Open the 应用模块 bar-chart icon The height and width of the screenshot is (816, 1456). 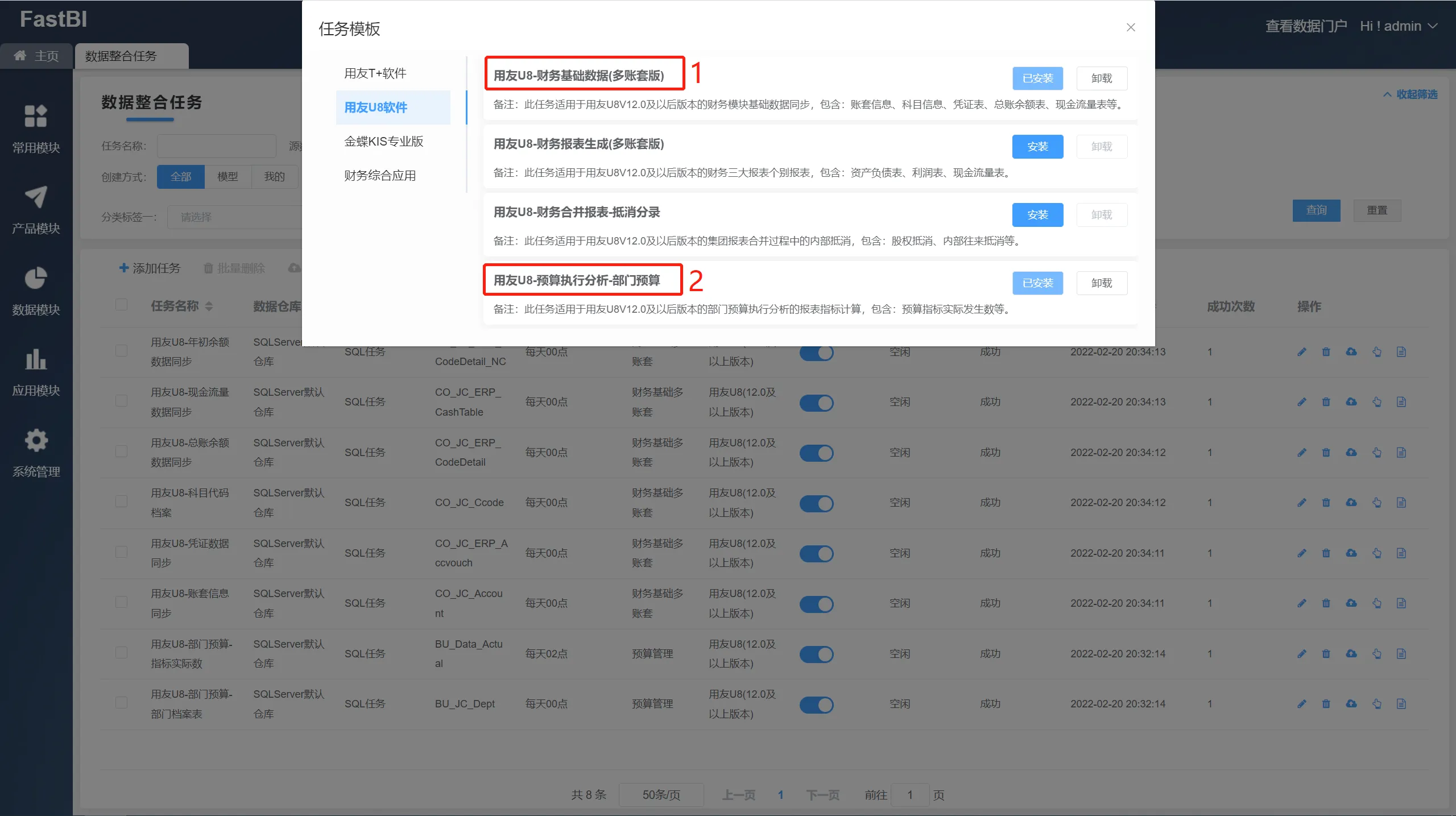click(x=36, y=359)
